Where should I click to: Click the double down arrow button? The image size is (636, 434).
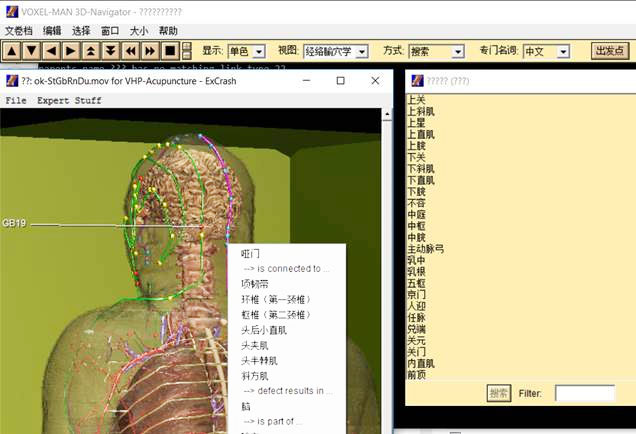tap(110, 51)
